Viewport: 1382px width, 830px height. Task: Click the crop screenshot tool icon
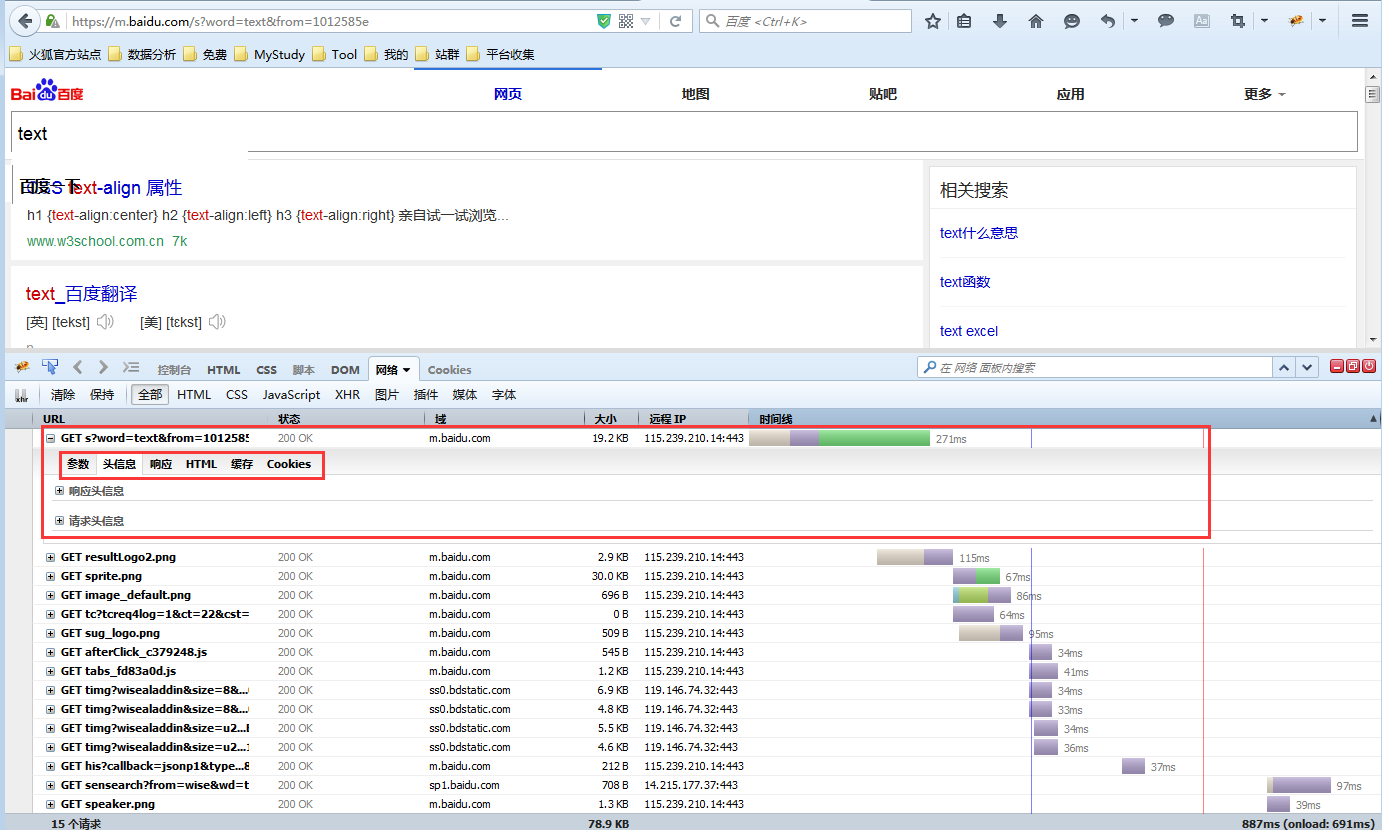pyautogui.click(x=1238, y=21)
